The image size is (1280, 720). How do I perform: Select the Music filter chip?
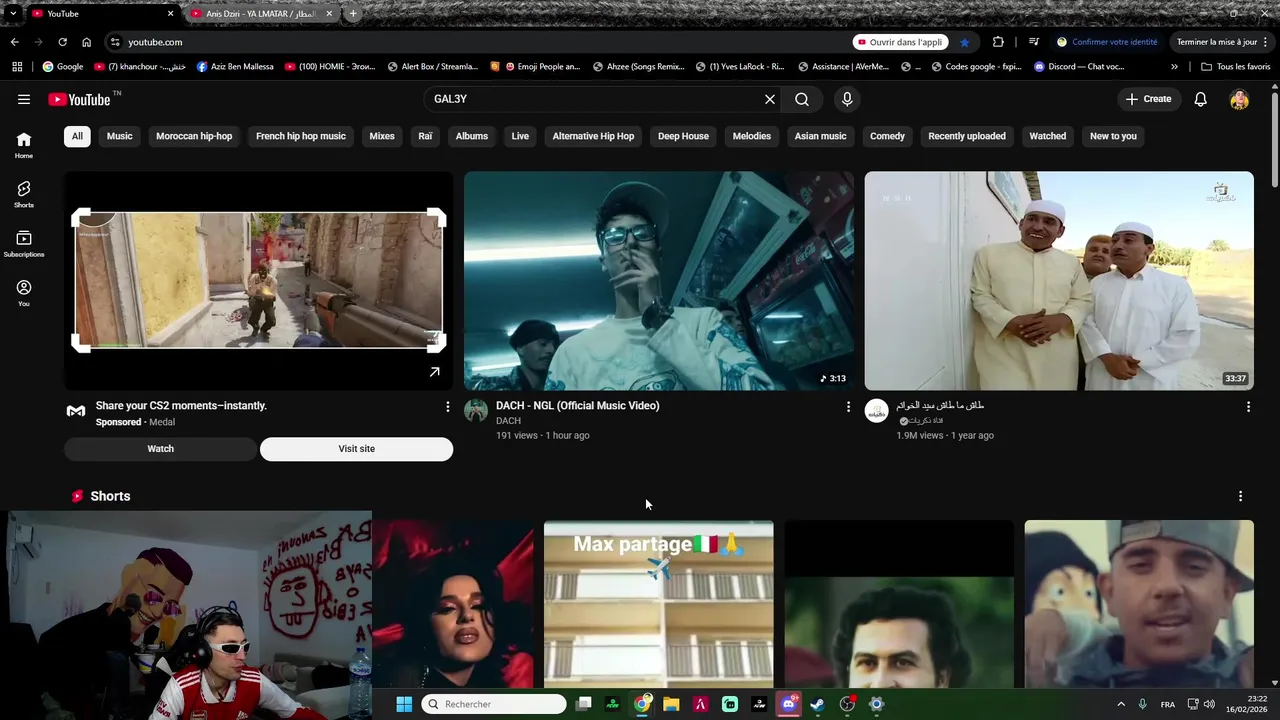tap(120, 136)
